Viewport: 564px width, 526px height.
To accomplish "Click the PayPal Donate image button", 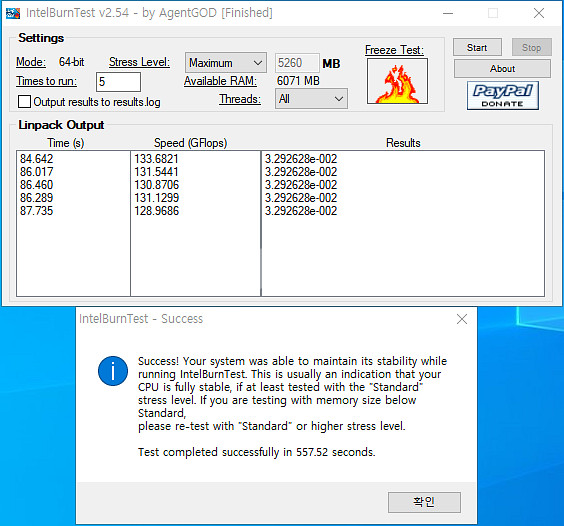I will click(x=502, y=95).
